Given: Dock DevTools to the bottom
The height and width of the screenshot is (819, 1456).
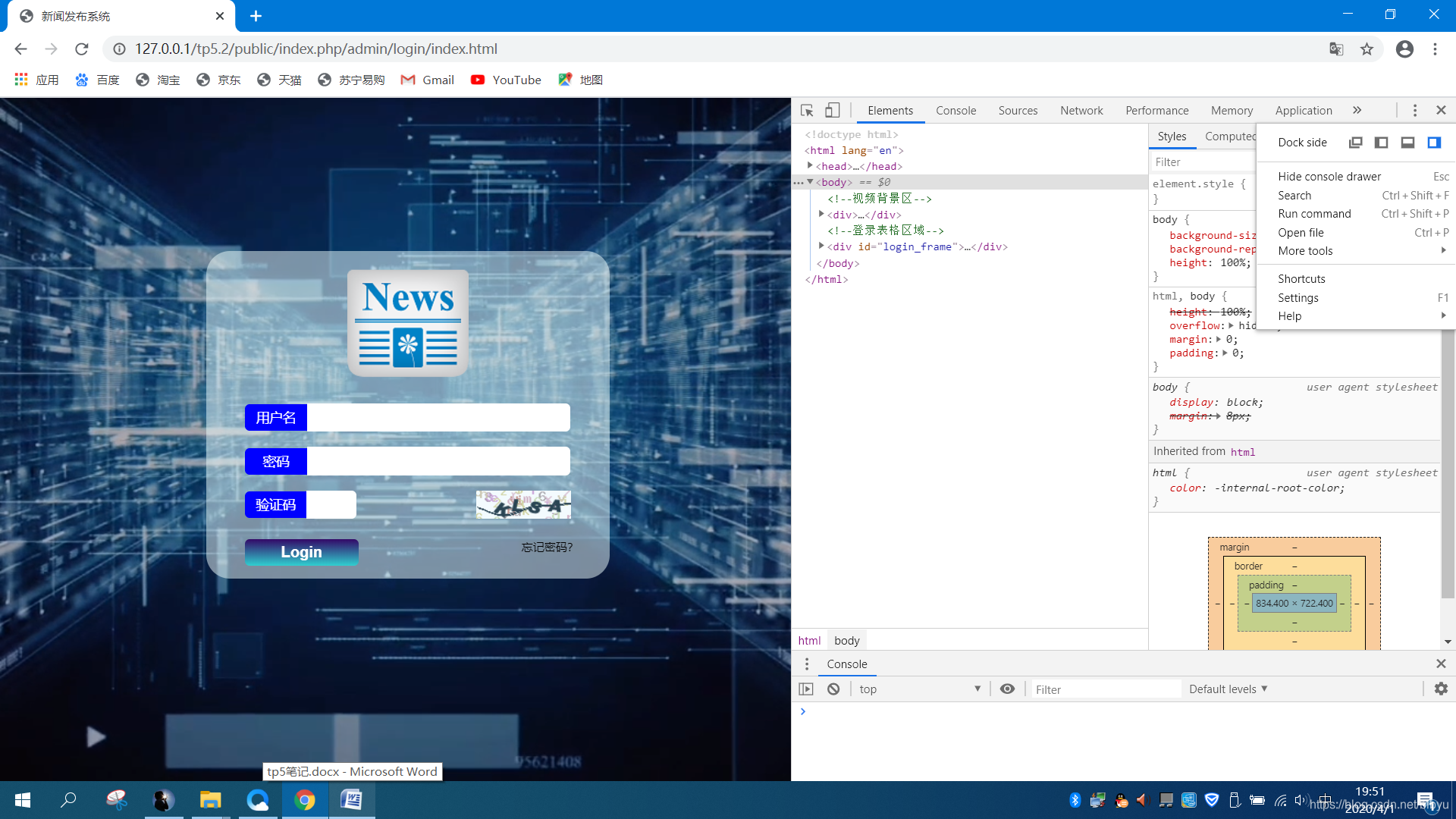Looking at the screenshot, I should coord(1407,143).
